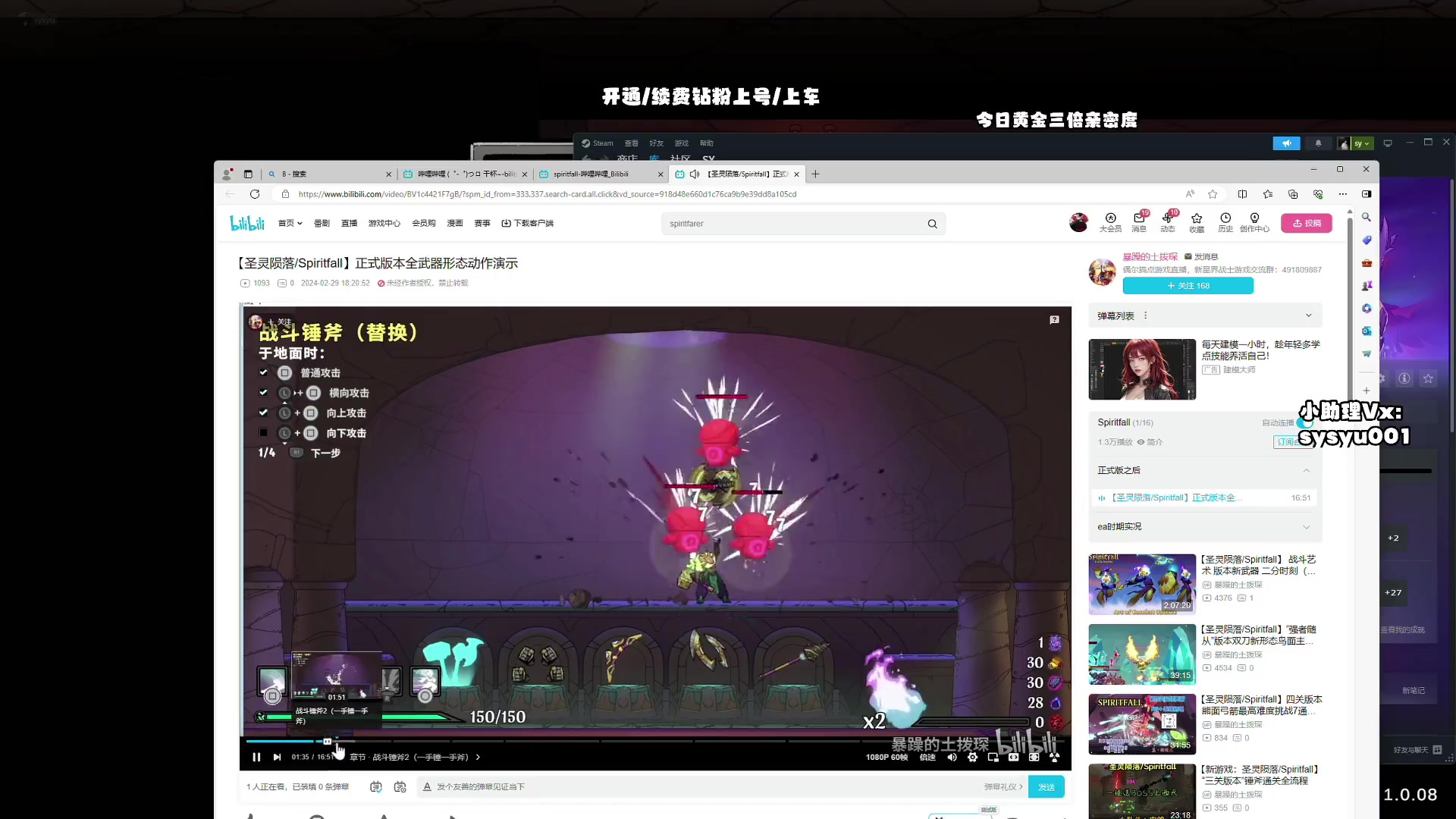Expand the ea时期实况 section

pos(1306,527)
